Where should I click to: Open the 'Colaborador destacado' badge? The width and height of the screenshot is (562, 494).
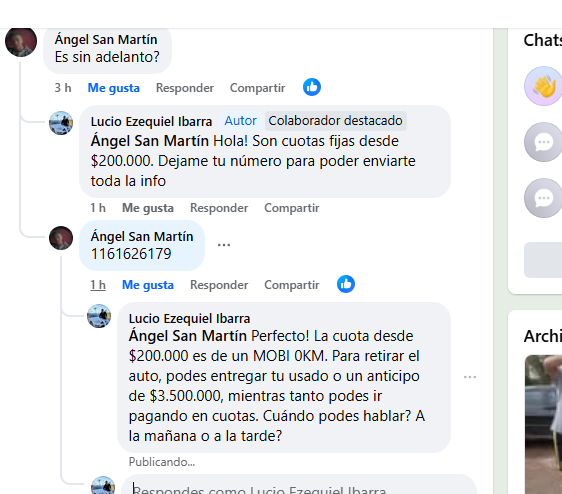335,121
